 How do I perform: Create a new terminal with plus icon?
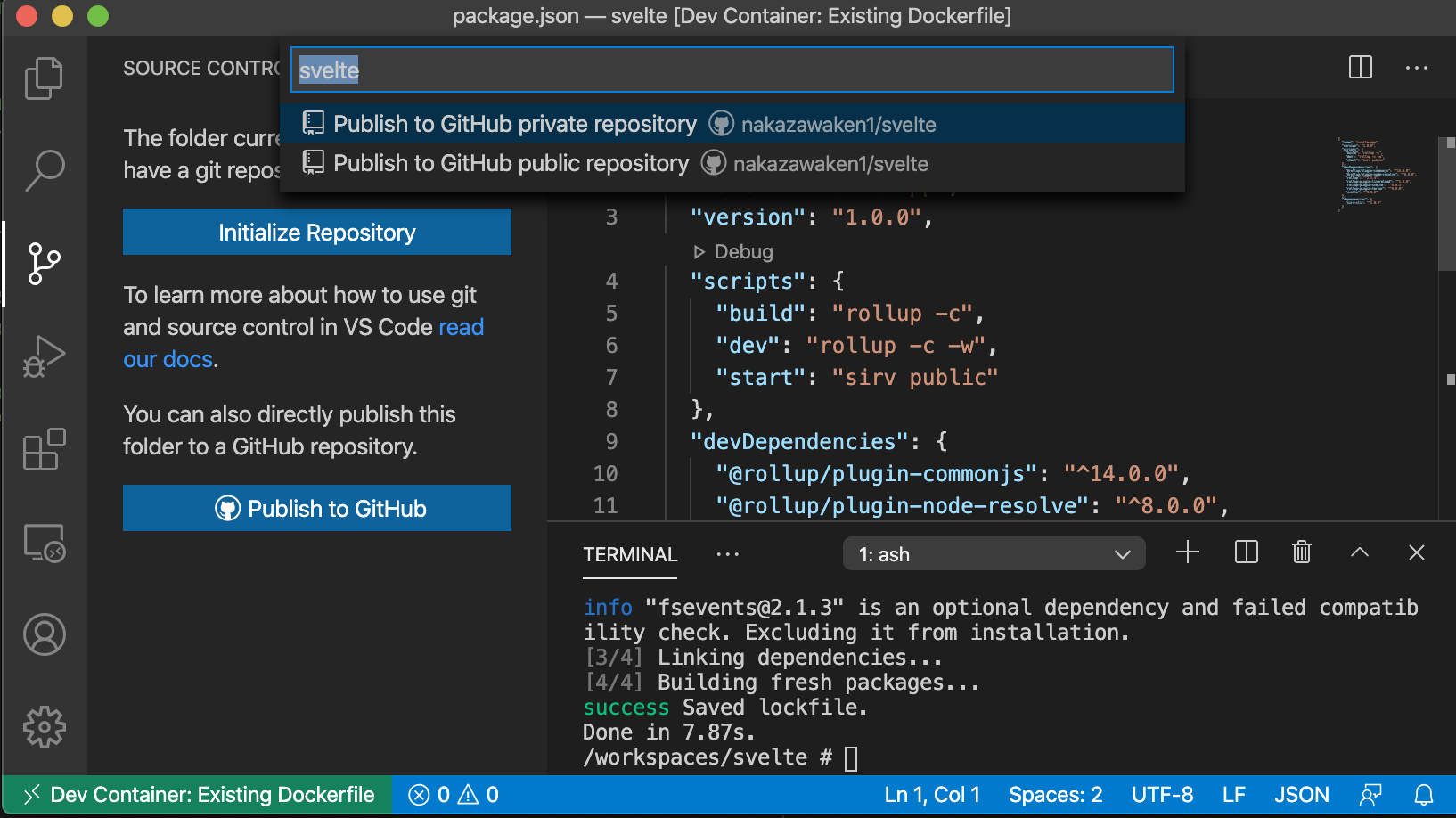(x=1188, y=552)
